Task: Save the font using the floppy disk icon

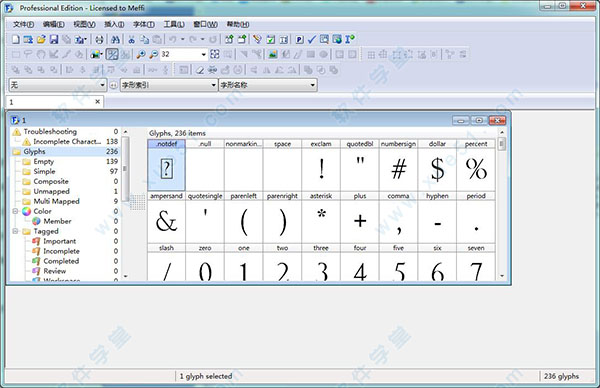Action: (54, 39)
